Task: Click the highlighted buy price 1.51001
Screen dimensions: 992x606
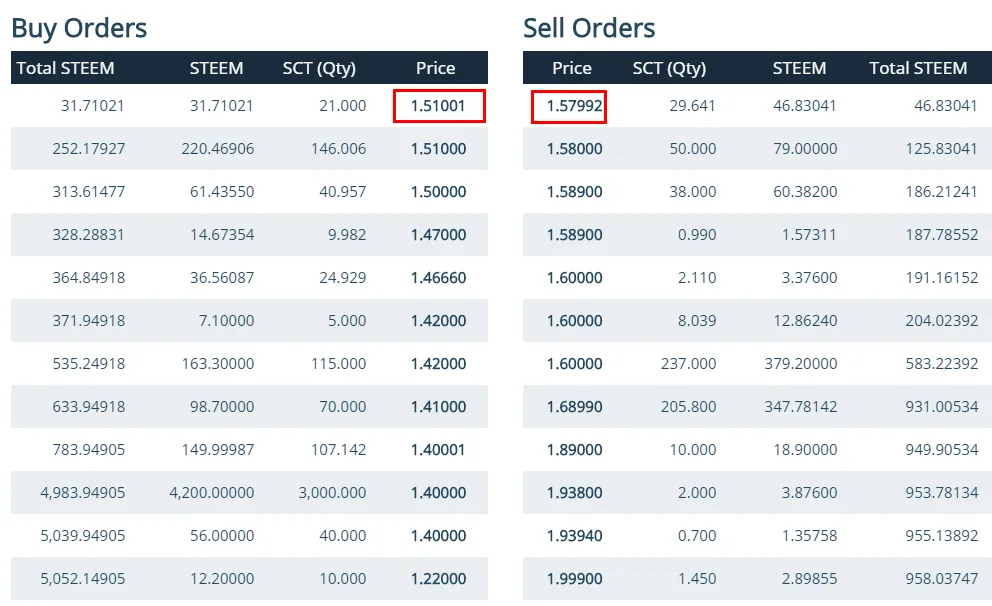Action: (439, 106)
